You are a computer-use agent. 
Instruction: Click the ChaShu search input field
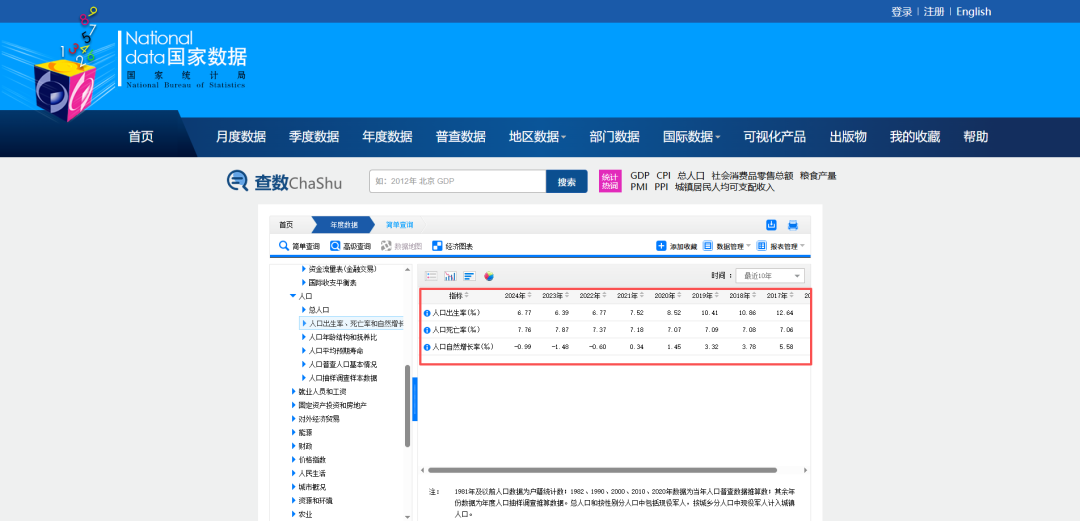457,182
